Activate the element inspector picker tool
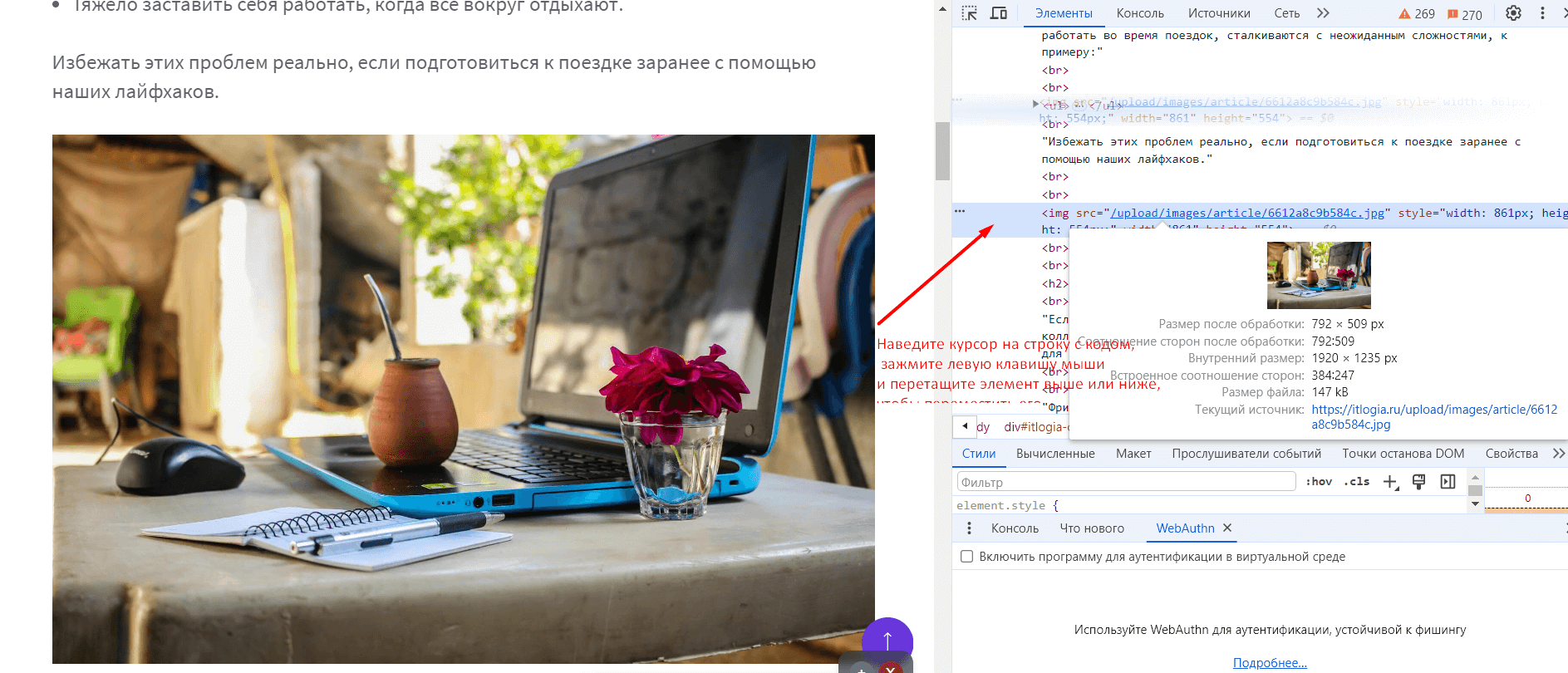The width and height of the screenshot is (1568, 673). pos(969,13)
